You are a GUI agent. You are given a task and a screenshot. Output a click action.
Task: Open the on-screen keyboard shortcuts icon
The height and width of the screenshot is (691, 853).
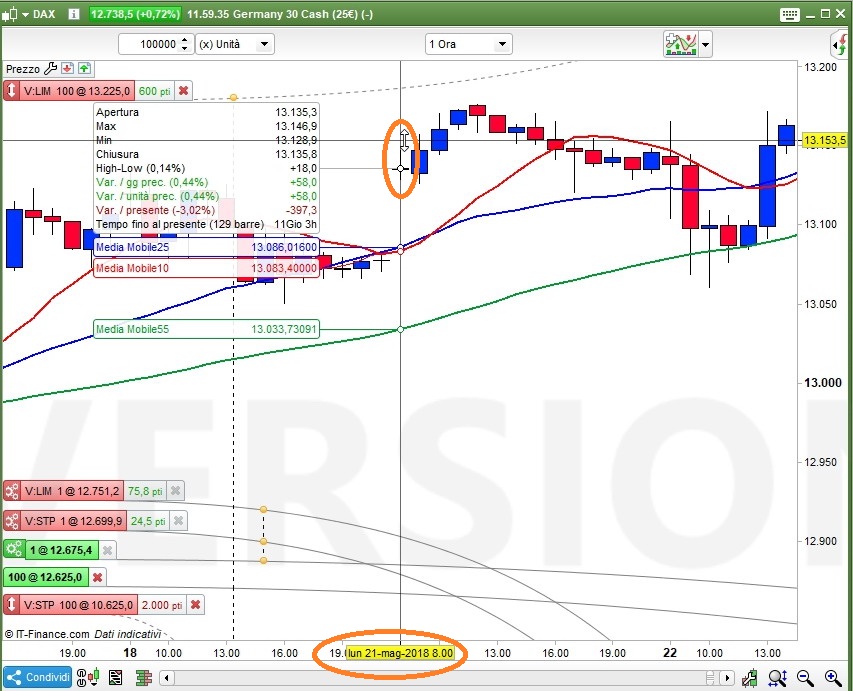[x=789, y=15]
